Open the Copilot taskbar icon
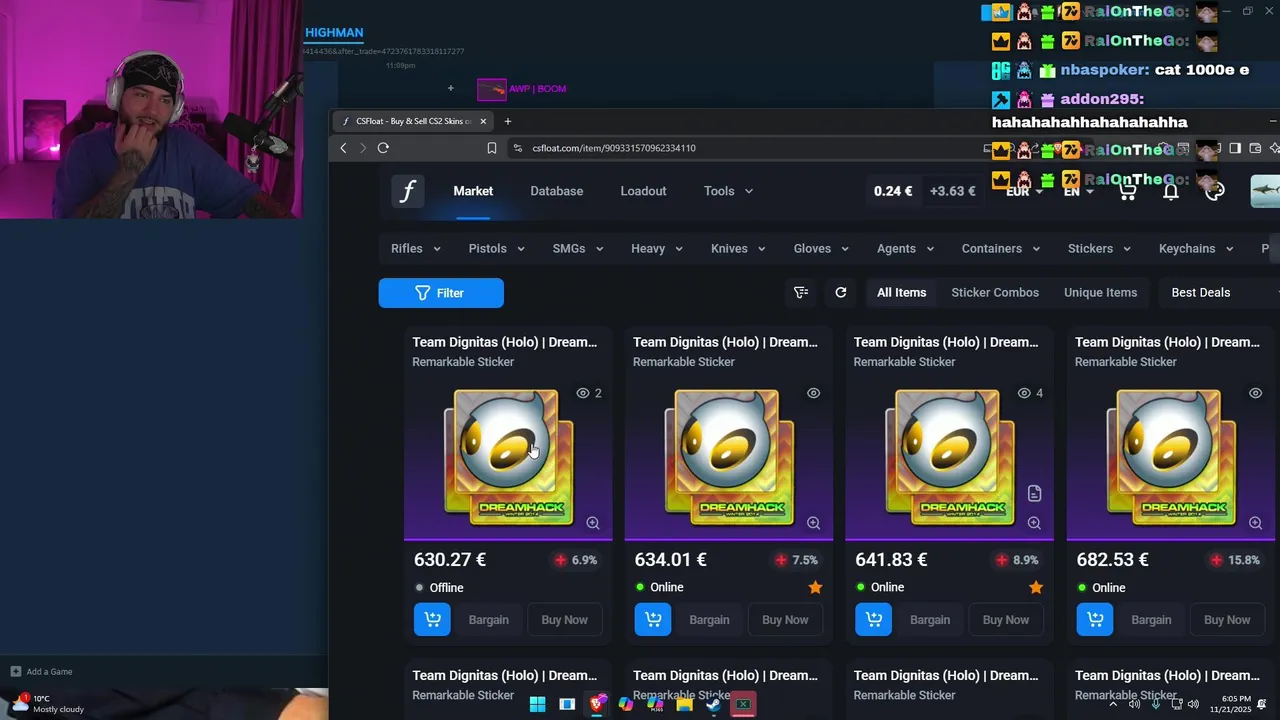This screenshot has width=1280, height=720. pos(626,705)
